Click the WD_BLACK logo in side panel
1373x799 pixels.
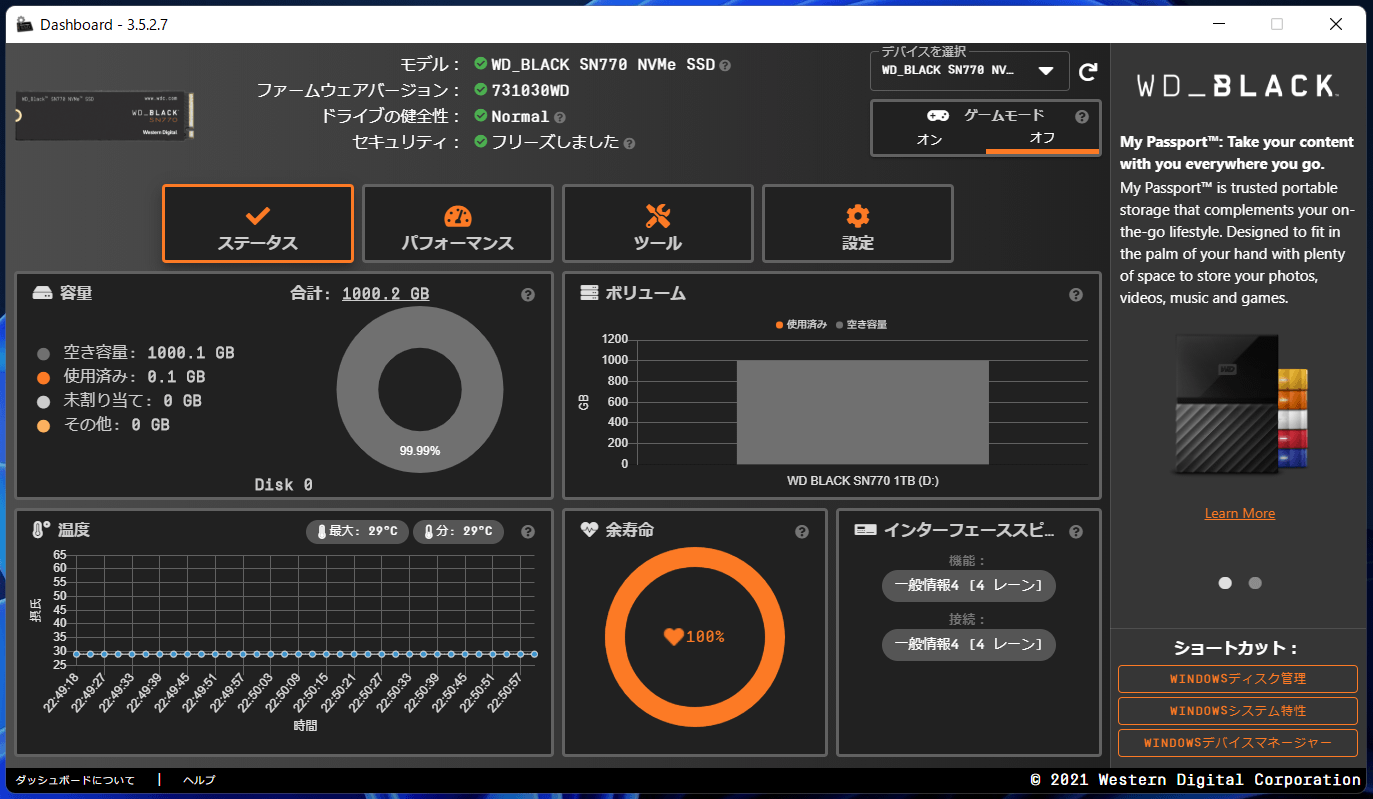coord(1238,86)
